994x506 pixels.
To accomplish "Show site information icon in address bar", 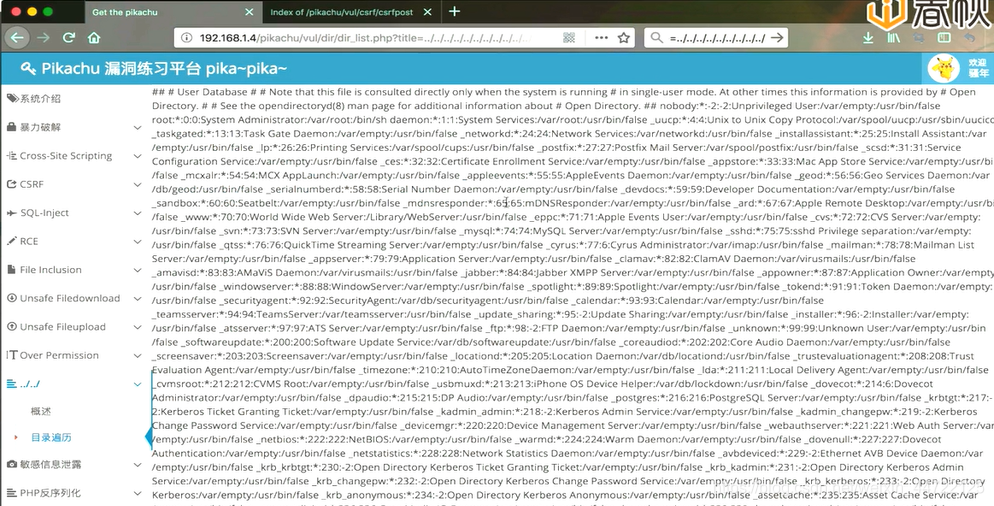I will coord(186,38).
